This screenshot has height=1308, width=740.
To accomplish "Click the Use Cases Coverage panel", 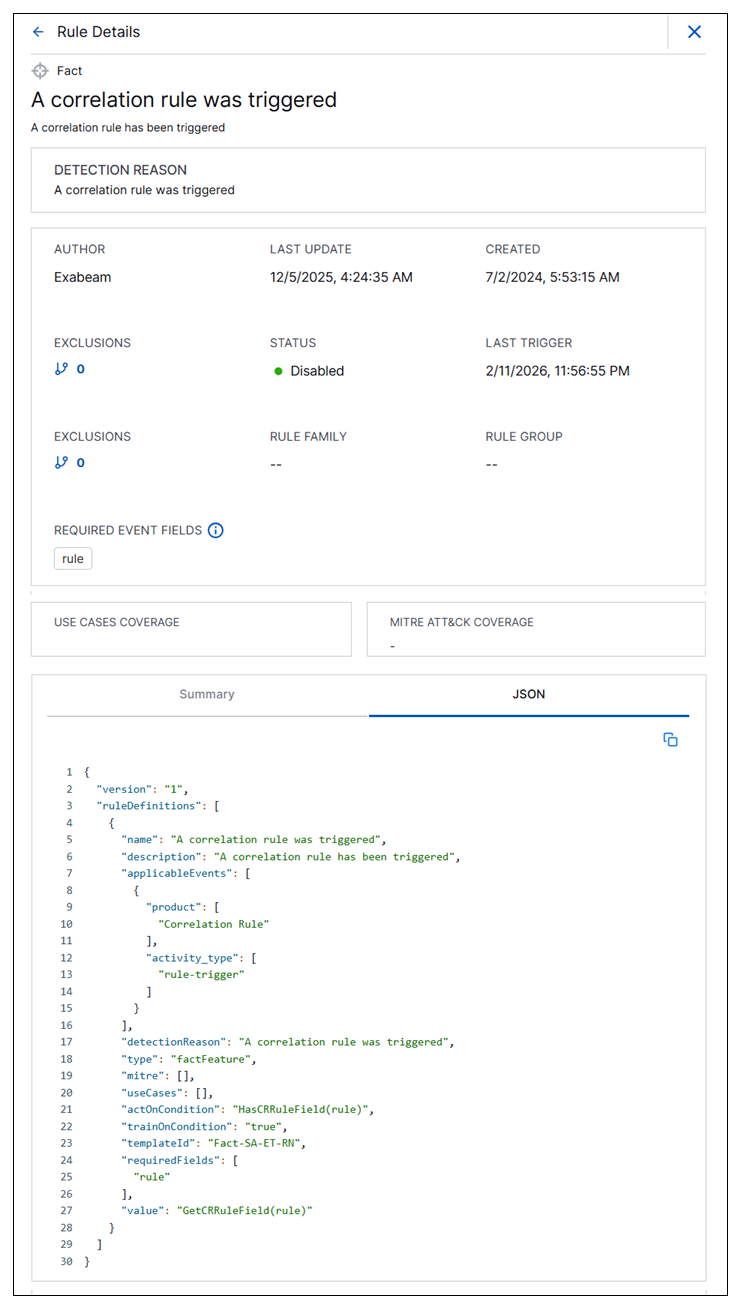I will [x=191, y=629].
